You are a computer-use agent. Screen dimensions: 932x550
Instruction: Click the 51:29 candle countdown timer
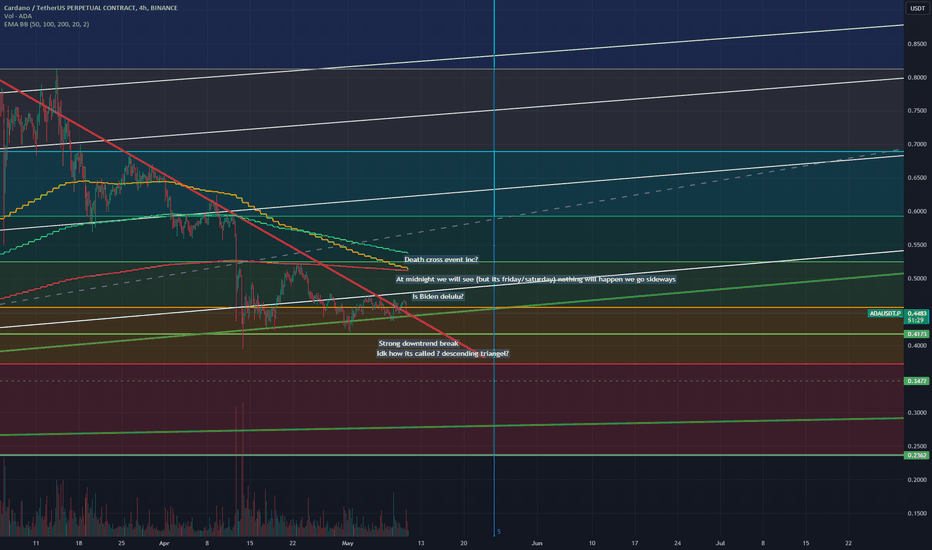[917, 320]
